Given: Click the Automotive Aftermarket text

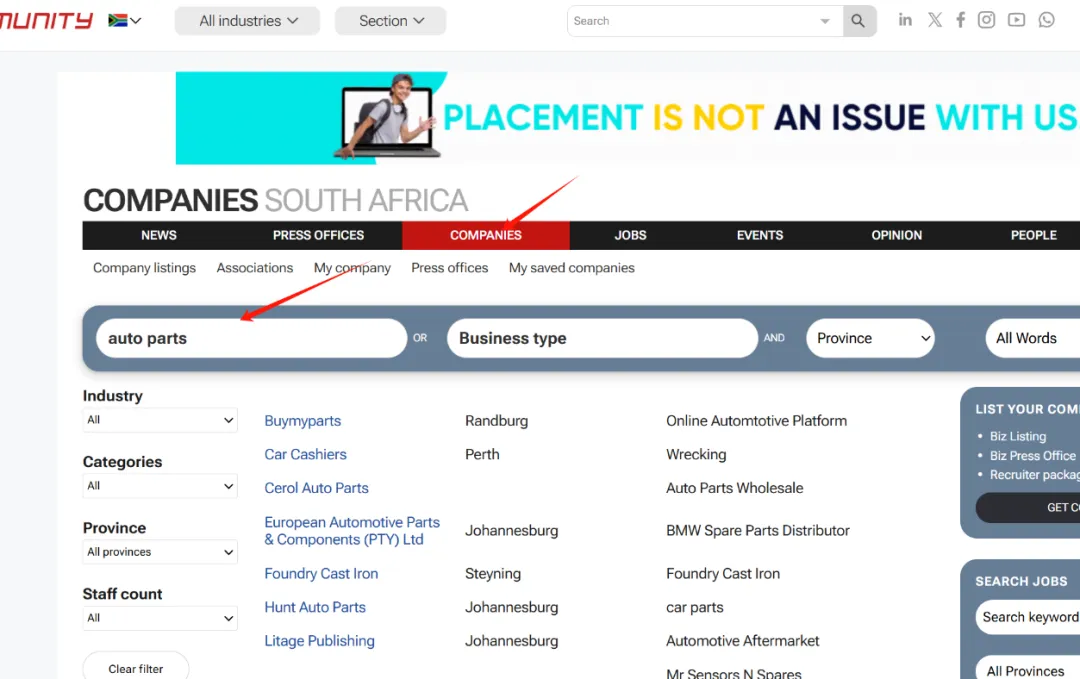Looking at the screenshot, I should pyautogui.click(x=742, y=641).
